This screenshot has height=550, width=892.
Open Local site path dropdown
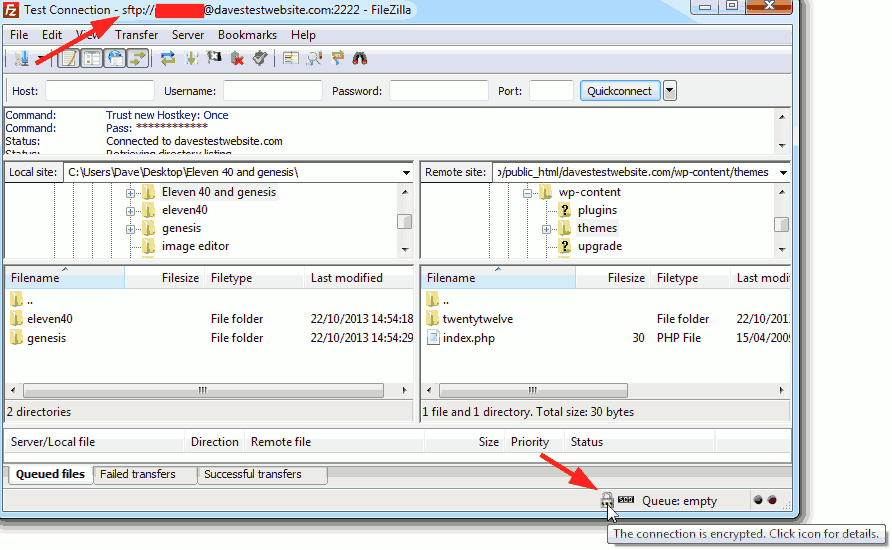click(x=406, y=172)
